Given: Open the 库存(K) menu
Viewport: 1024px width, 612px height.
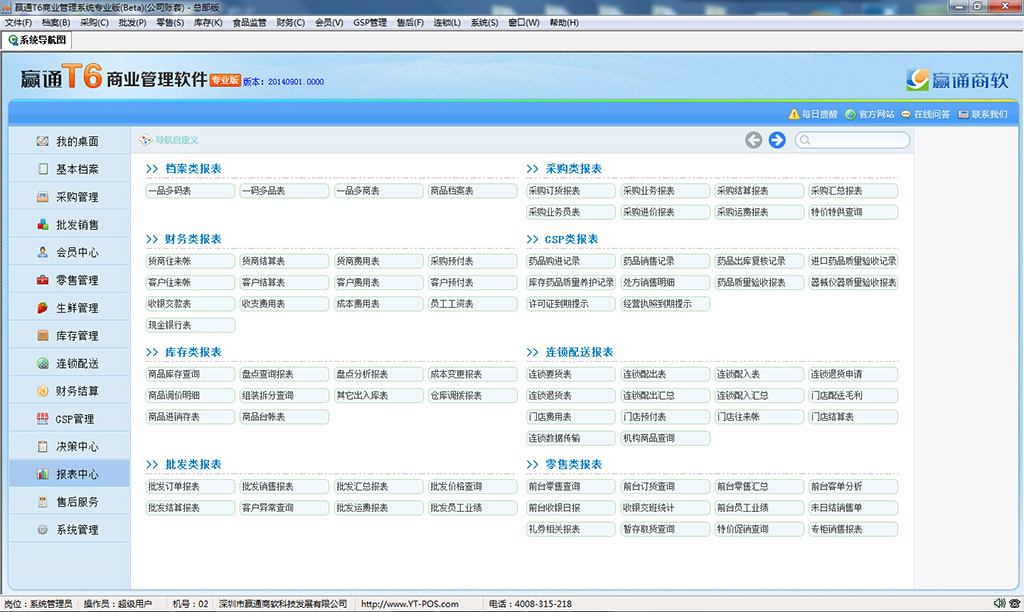Looking at the screenshot, I should (x=208, y=22).
